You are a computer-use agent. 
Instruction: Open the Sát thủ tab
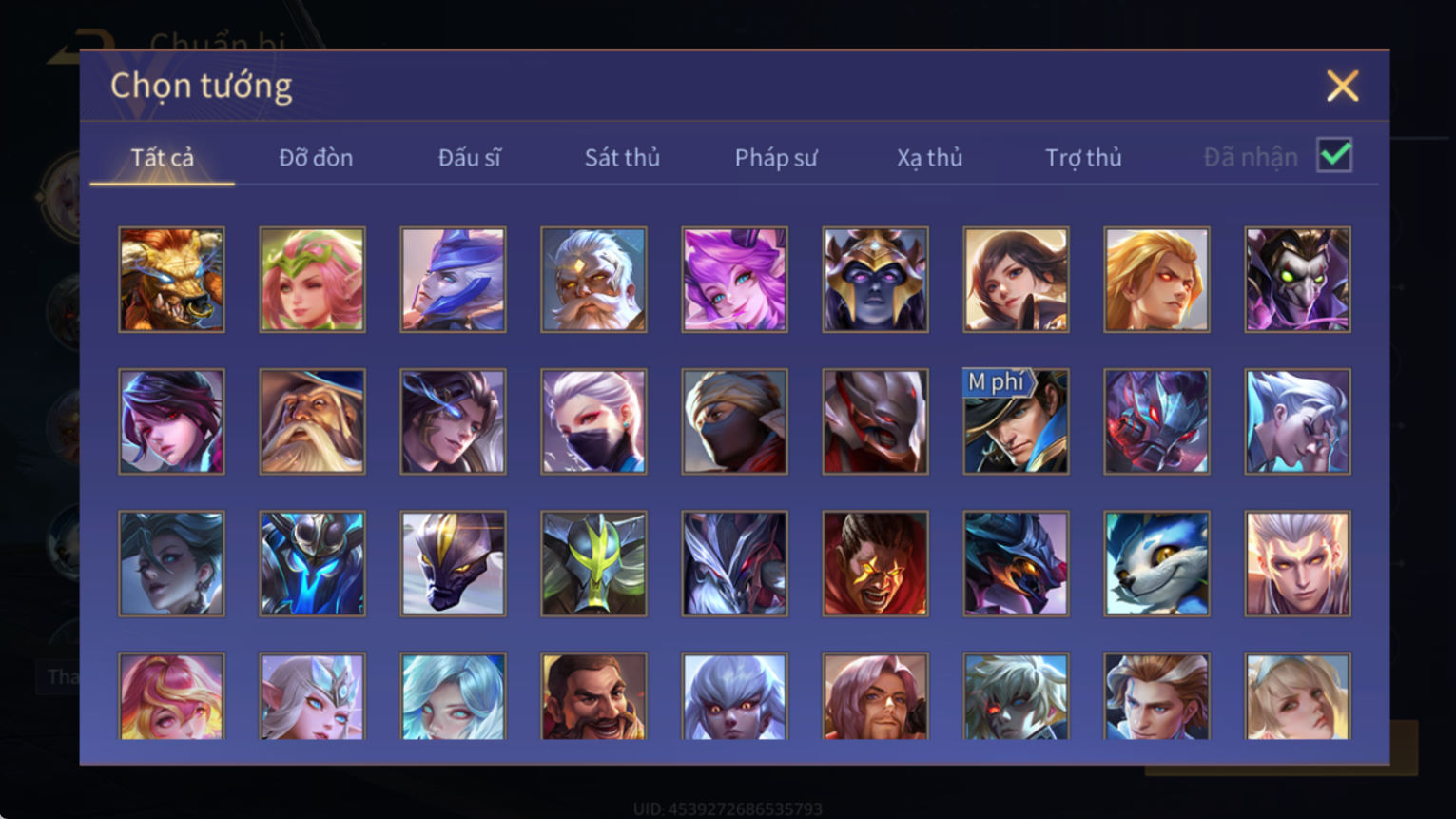coord(622,157)
